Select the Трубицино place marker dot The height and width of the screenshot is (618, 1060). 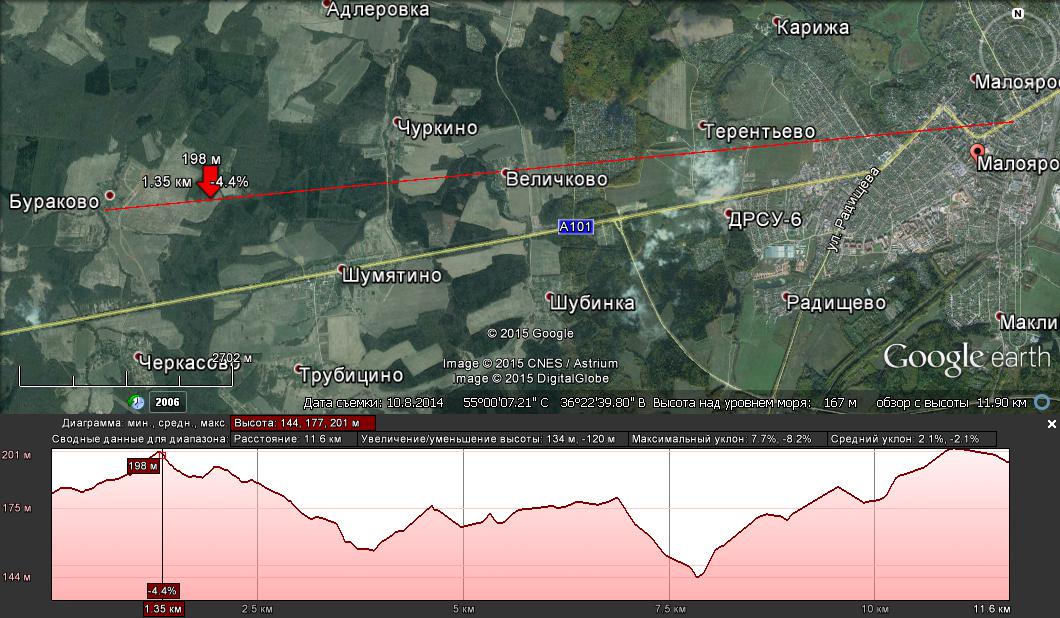tap(299, 369)
